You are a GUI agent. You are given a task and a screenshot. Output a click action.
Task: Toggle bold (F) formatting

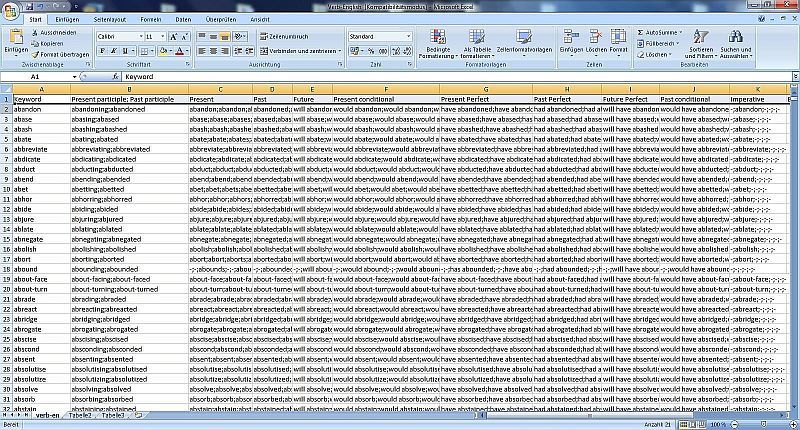(x=103, y=51)
